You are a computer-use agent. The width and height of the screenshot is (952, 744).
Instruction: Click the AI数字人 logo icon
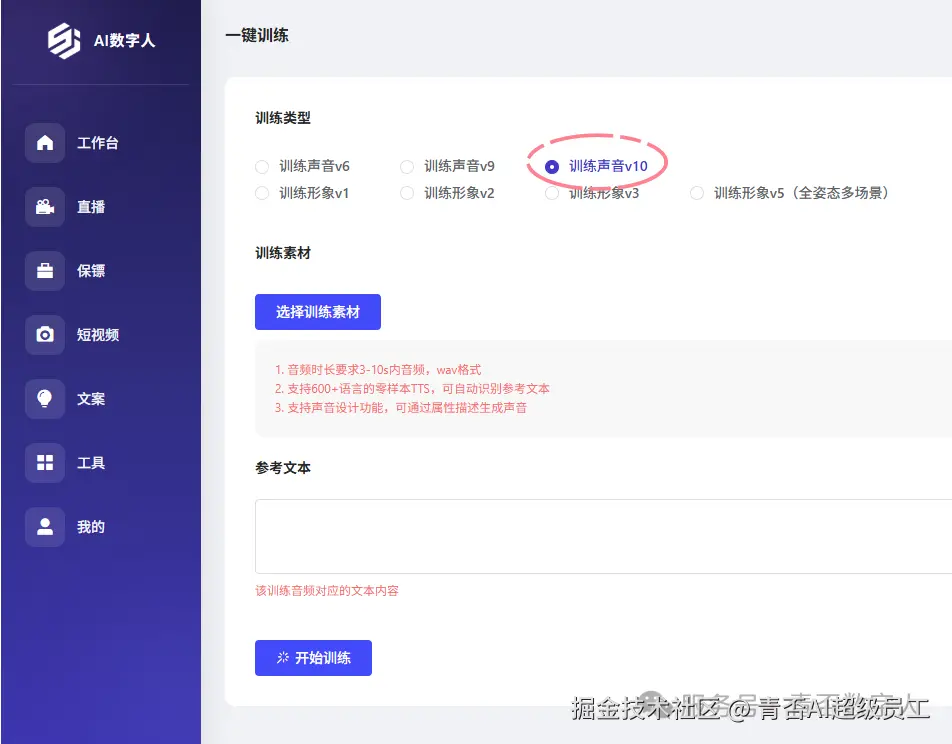64,41
